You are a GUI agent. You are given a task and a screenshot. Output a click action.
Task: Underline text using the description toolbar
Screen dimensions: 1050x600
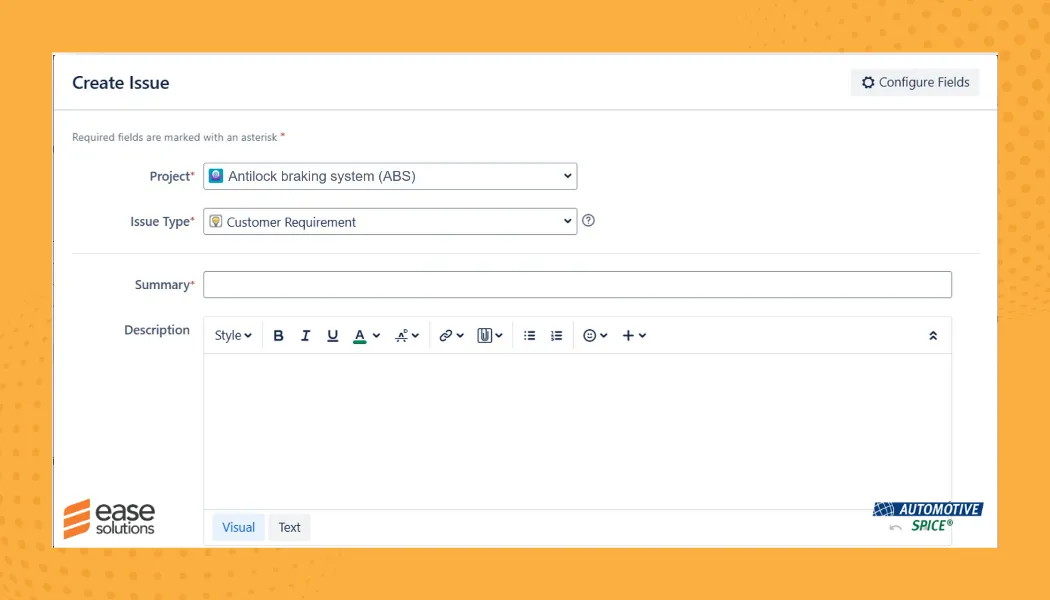point(332,335)
